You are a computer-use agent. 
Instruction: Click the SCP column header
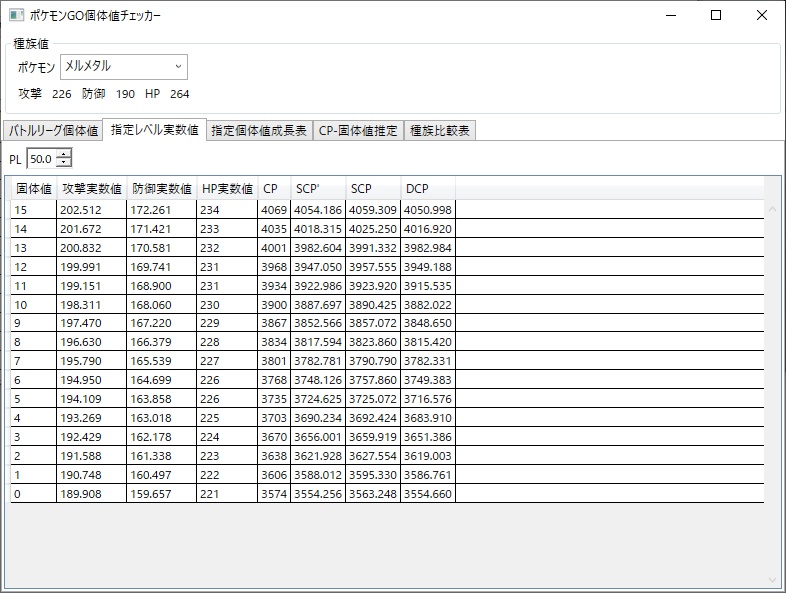[x=373, y=189]
